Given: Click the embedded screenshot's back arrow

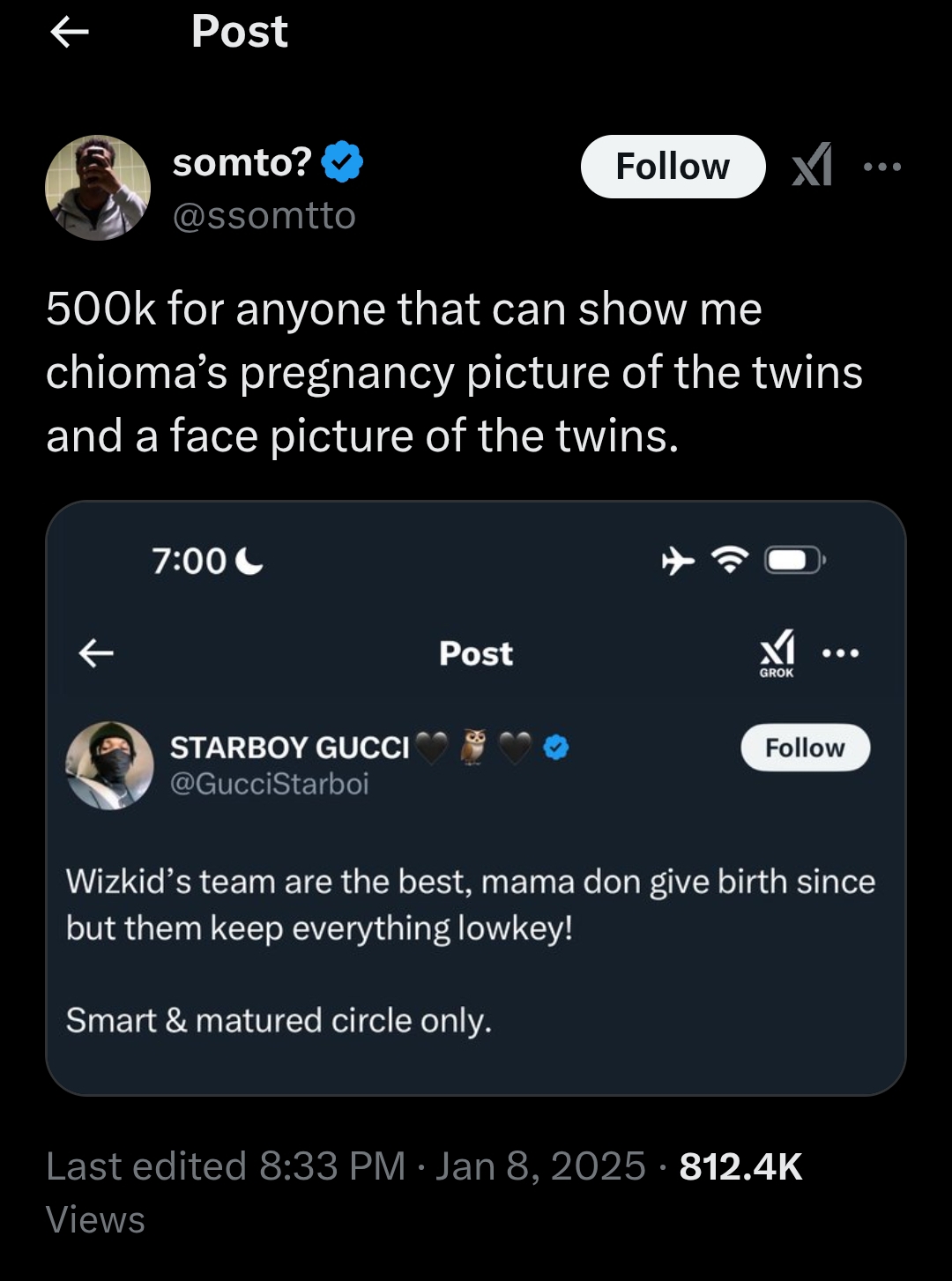Looking at the screenshot, I should (x=96, y=653).
